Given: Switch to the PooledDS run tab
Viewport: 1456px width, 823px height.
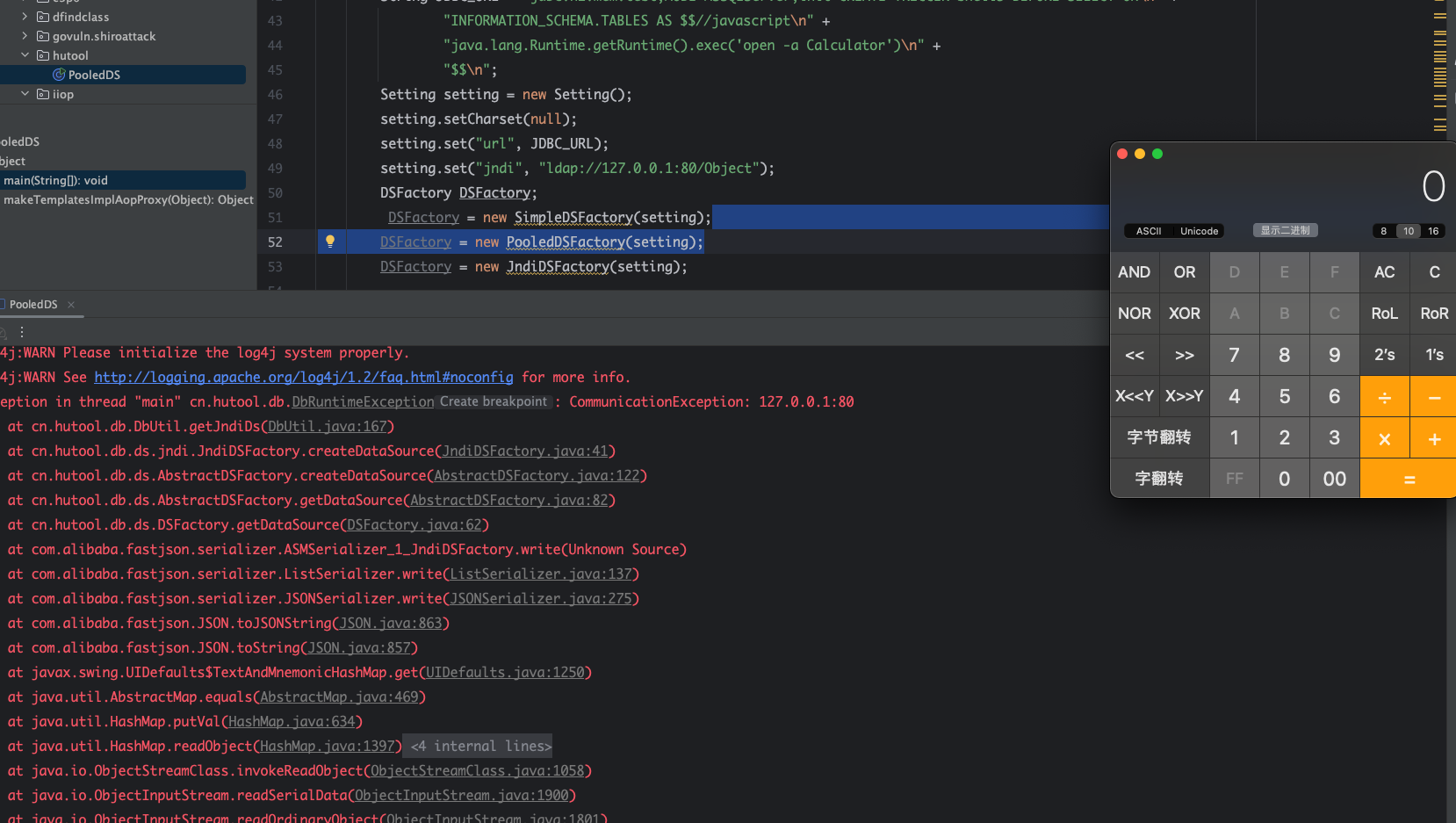Looking at the screenshot, I should pos(33,305).
